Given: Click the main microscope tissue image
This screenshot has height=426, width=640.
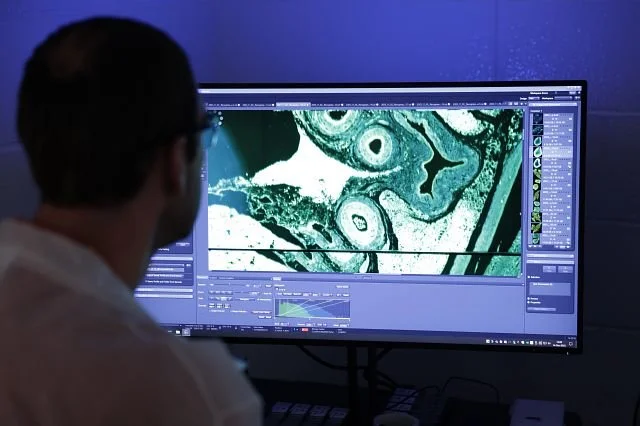Looking at the screenshot, I should point(364,191).
